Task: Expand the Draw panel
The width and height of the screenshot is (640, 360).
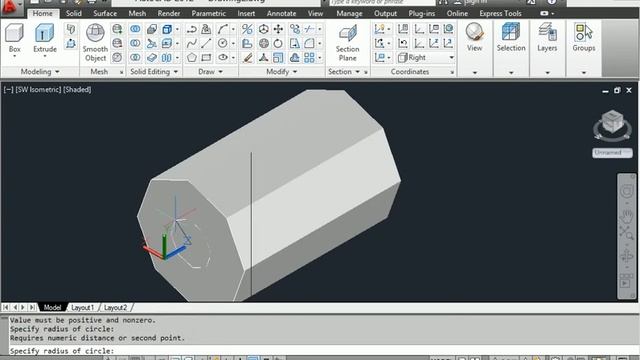Action: tap(210, 72)
